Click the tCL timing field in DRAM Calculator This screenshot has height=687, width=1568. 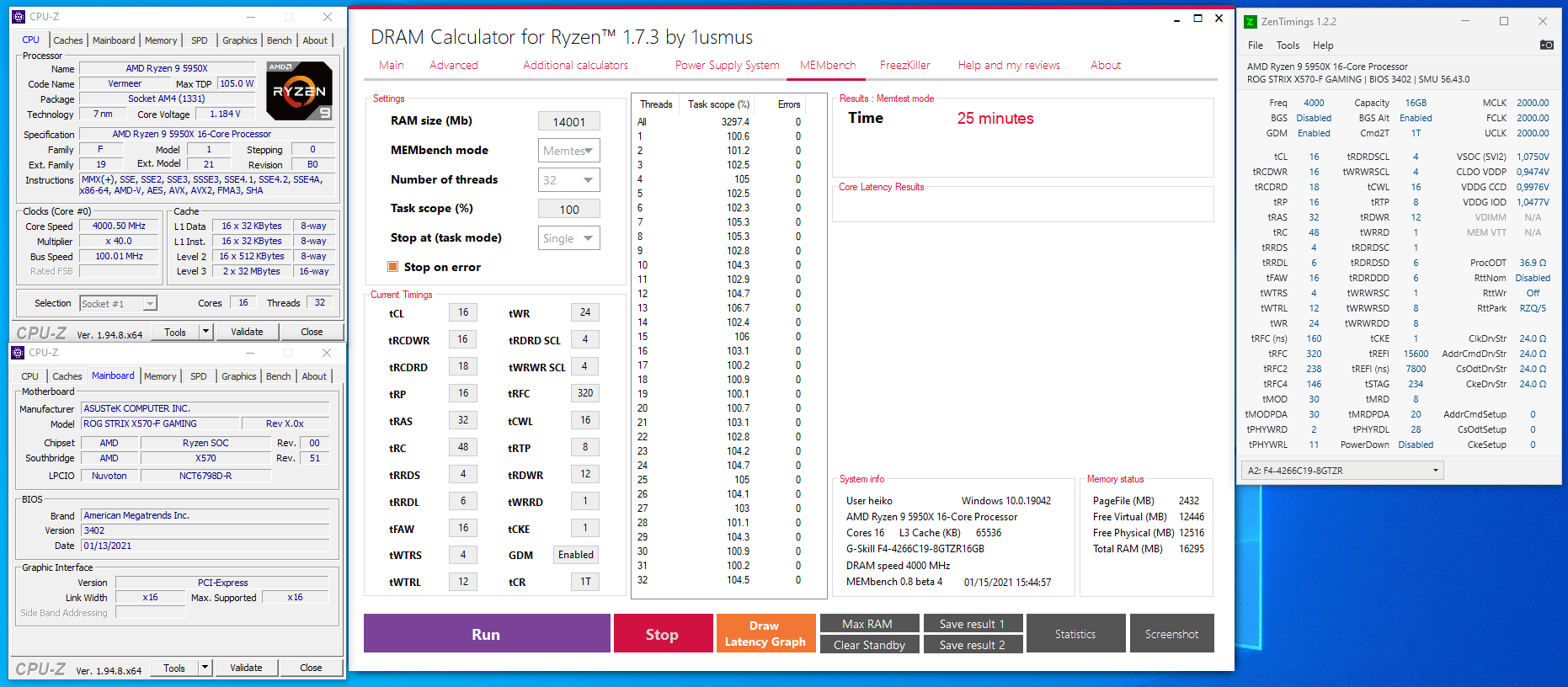point(463,312)
